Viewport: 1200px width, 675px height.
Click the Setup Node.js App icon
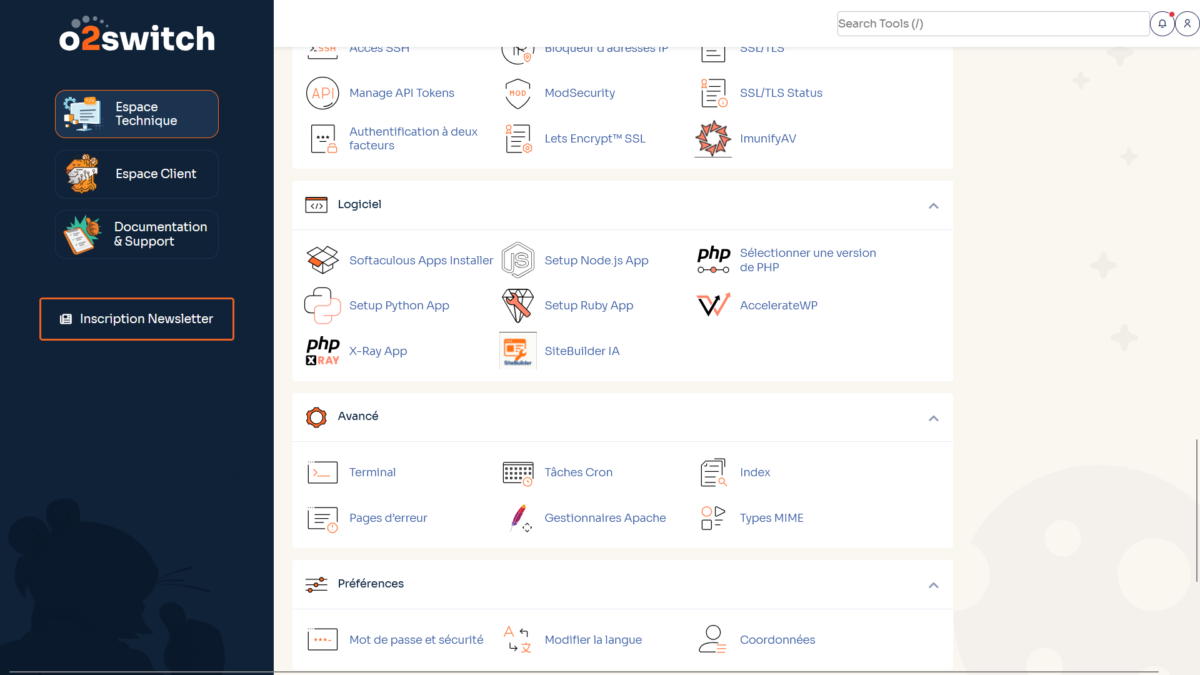(517, 260)
